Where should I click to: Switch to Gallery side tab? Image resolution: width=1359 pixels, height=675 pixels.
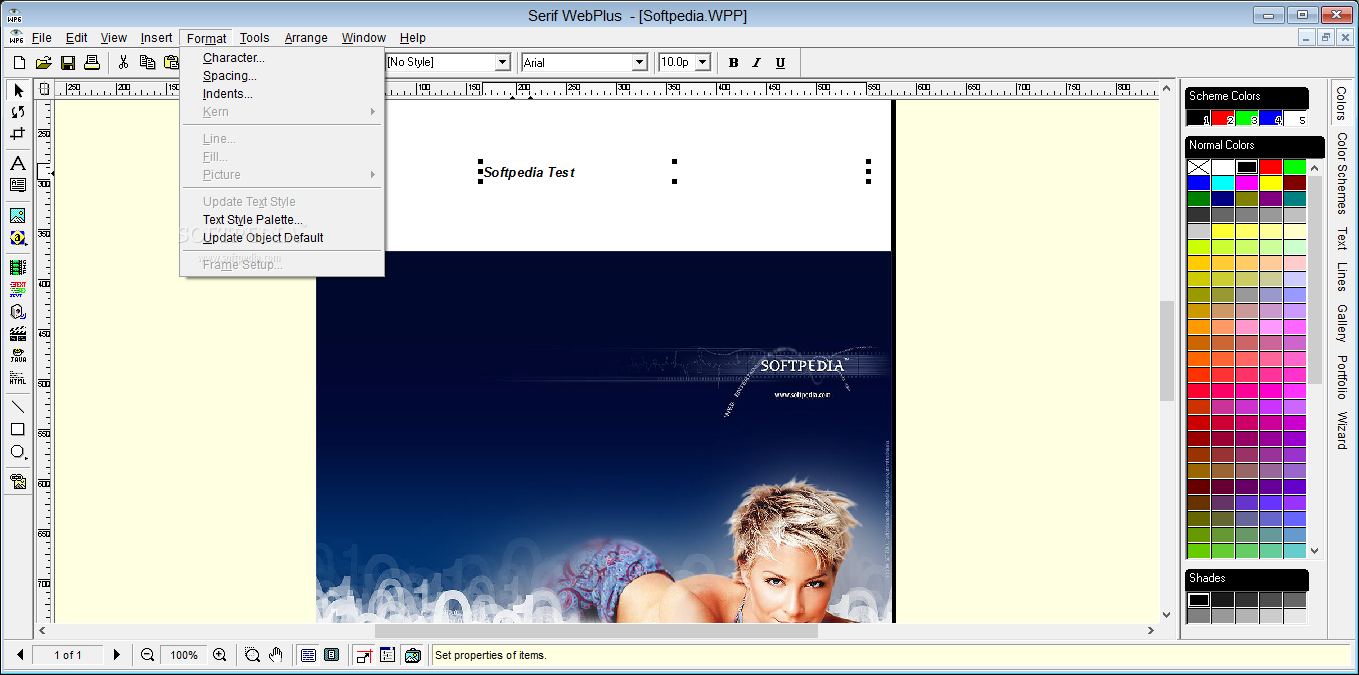[x=1342, y=321]
